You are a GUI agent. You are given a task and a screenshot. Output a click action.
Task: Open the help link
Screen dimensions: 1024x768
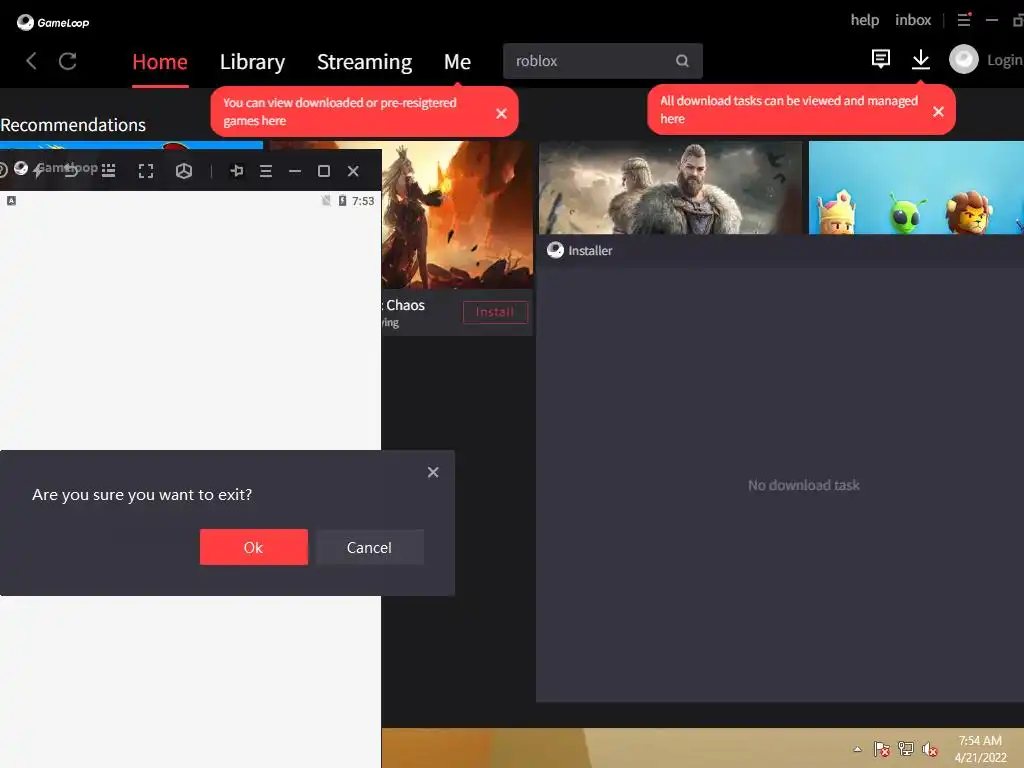pos(865,20)
